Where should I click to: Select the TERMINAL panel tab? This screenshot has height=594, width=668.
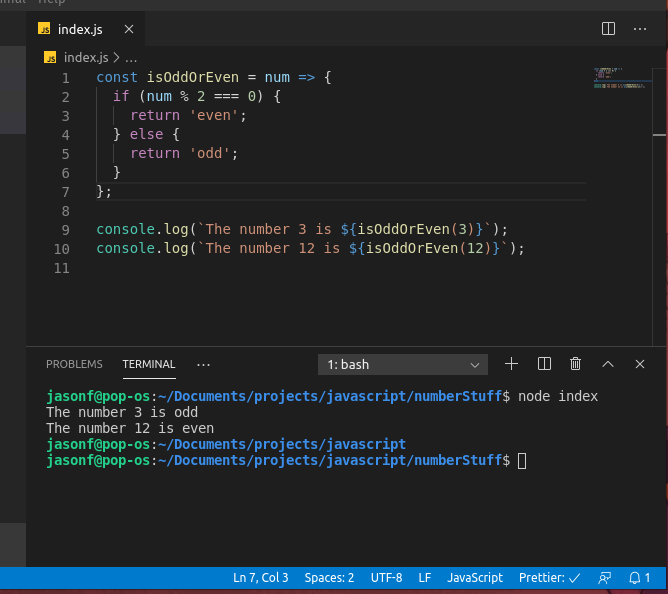coord(149,364)
